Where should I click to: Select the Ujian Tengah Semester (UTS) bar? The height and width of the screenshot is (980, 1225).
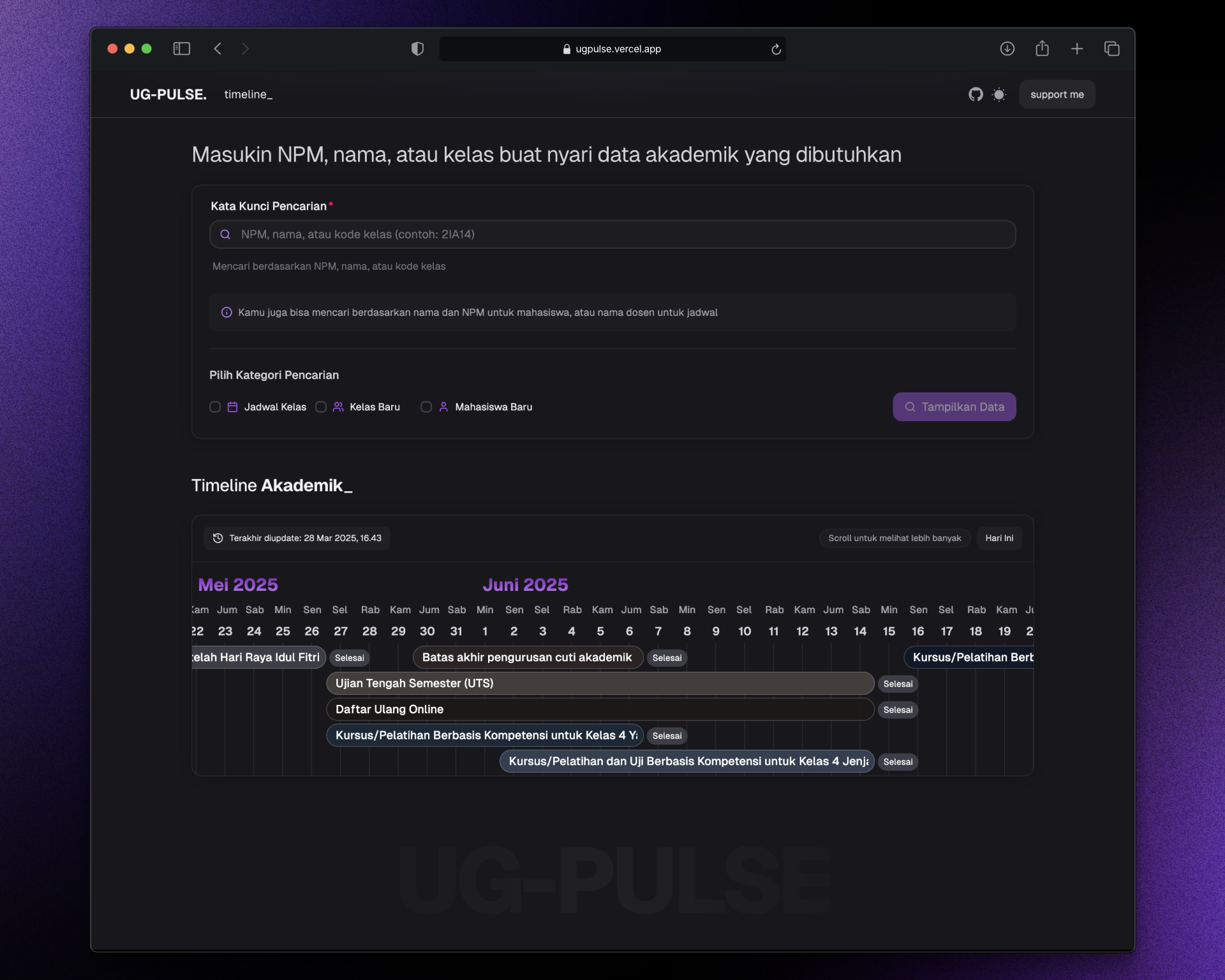coord(600,683)
